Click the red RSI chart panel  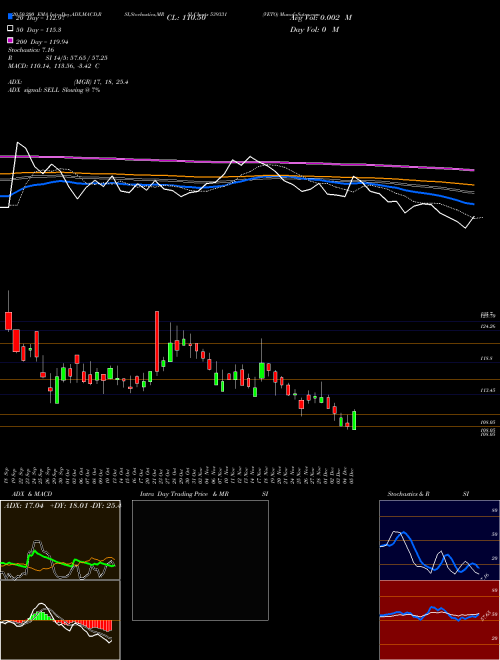(x=439, y=620)
